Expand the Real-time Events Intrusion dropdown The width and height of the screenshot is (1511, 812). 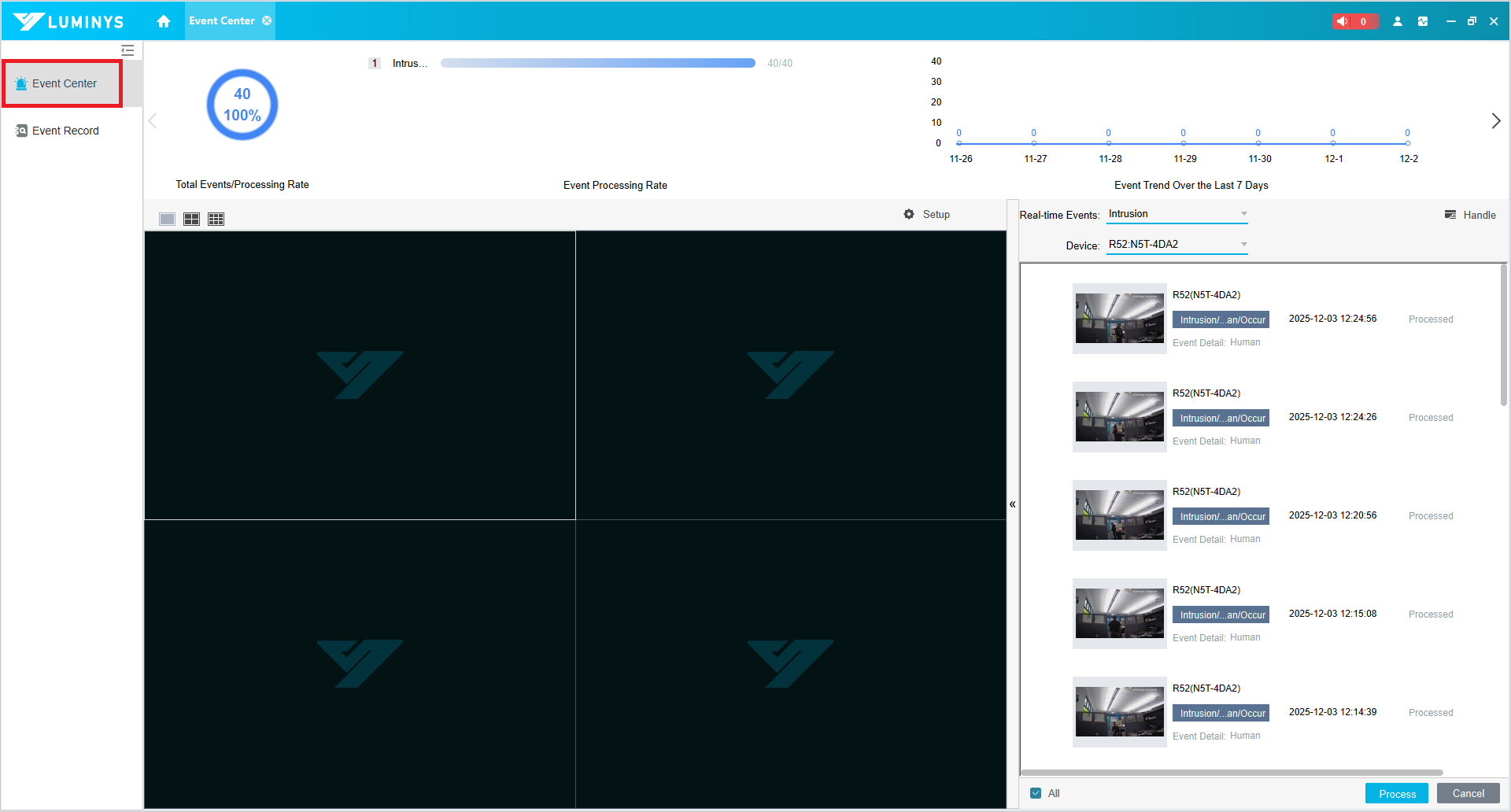click(x=1243, y=214)
